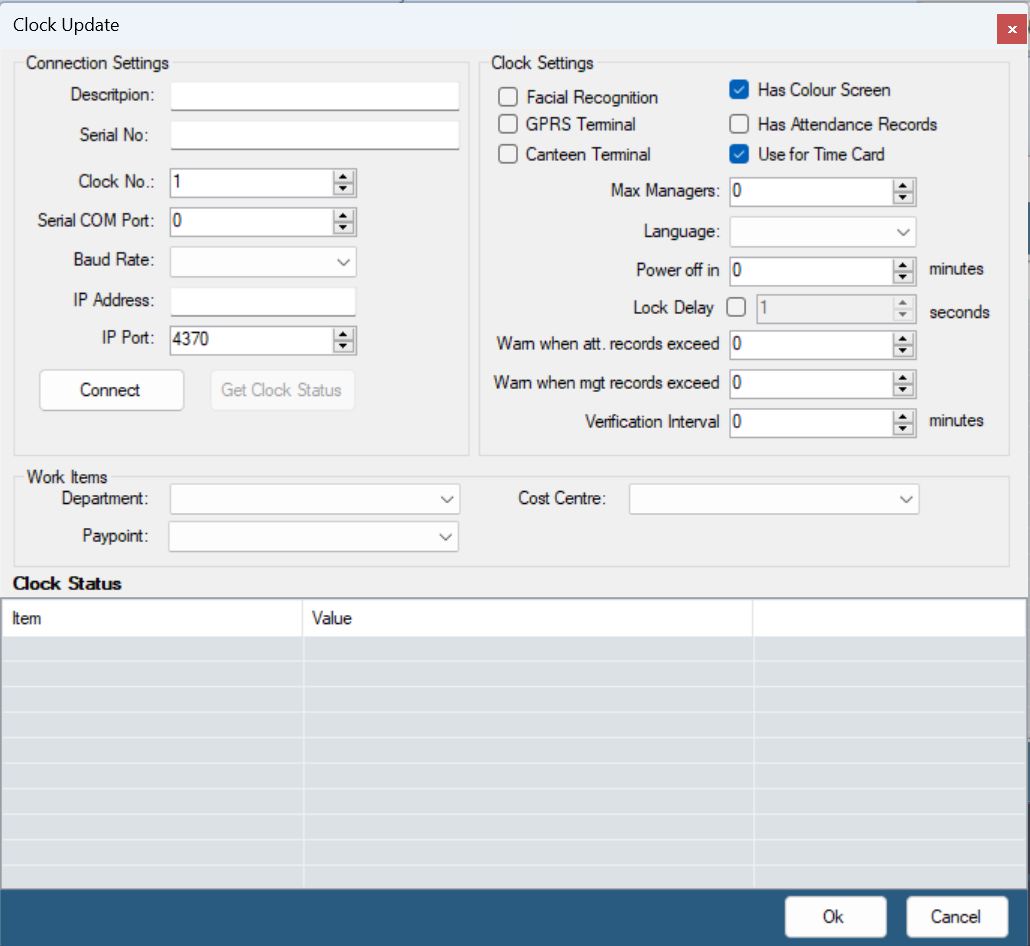This screenshot has height=946, width=1030.
Task: Increment Serial COM Port value
Action: tap(344, 215)
